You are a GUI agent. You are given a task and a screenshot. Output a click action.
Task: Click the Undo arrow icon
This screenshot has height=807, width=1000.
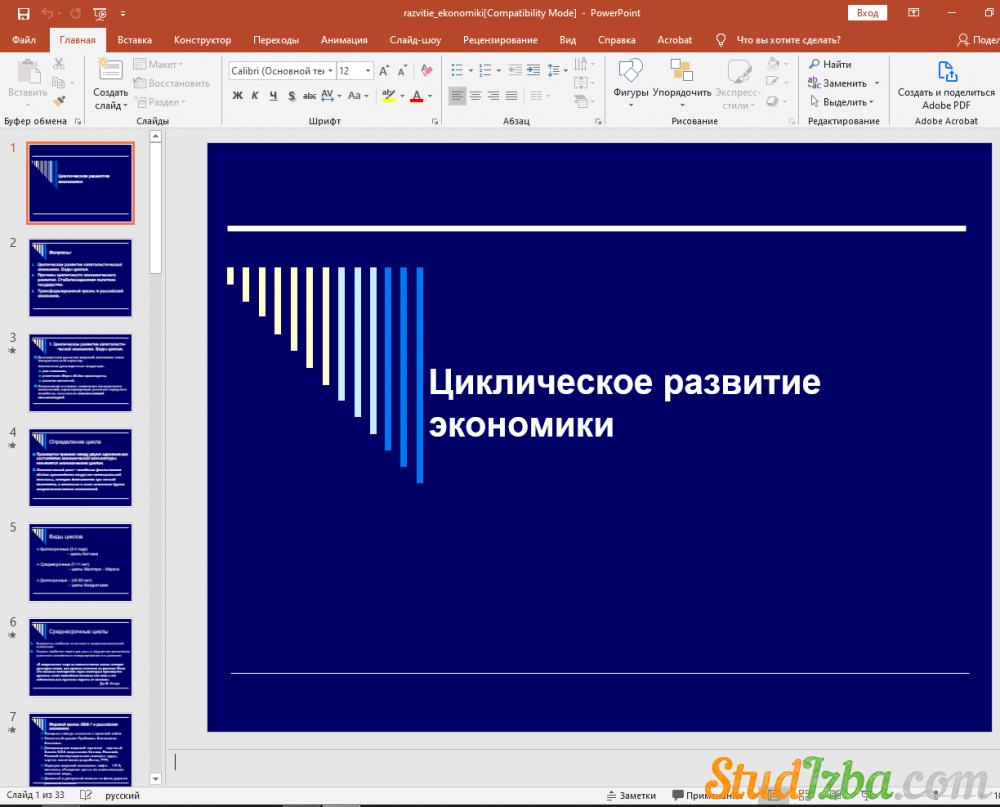47,13
